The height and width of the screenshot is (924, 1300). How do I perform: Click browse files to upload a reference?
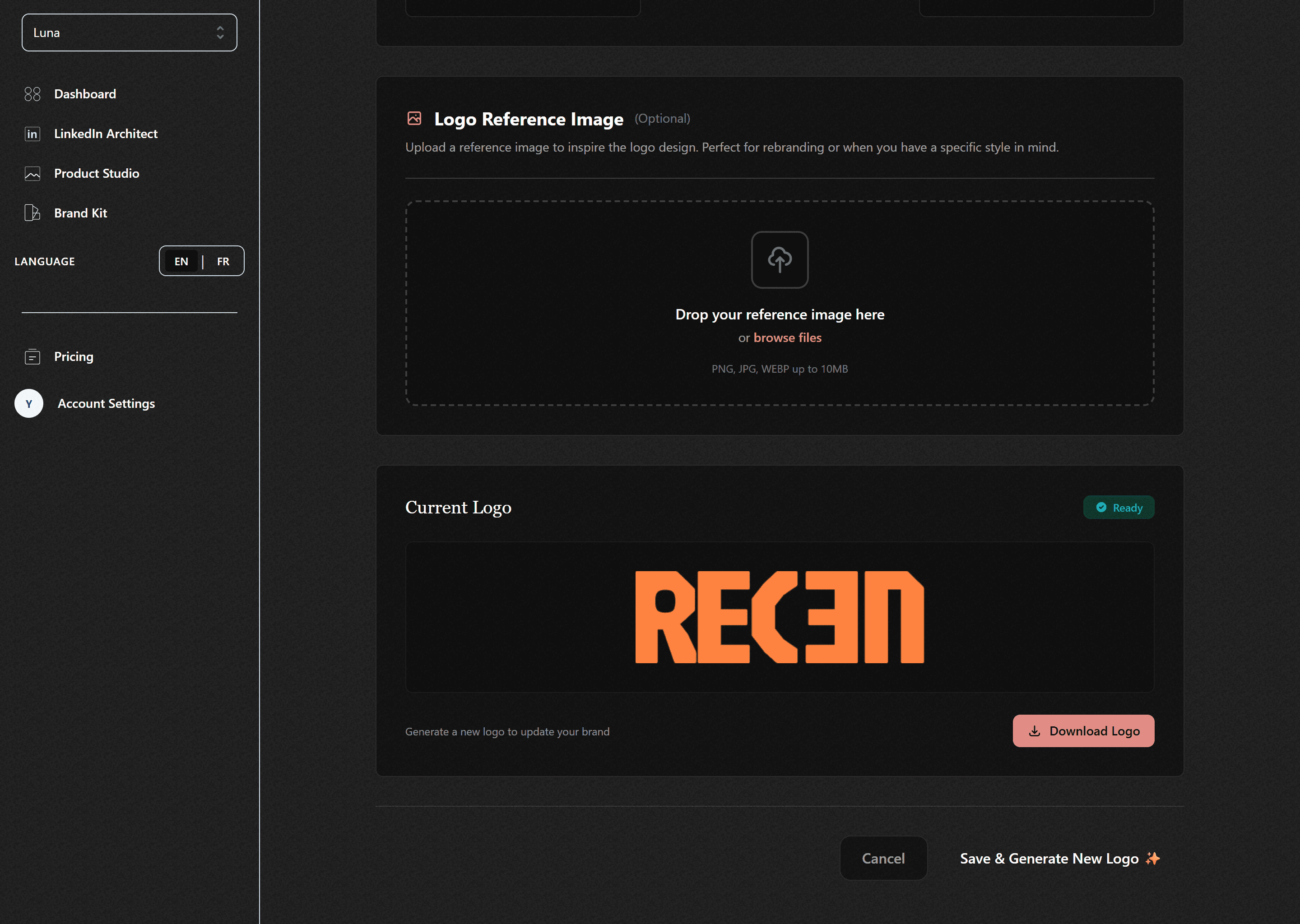tap(787, 337)
